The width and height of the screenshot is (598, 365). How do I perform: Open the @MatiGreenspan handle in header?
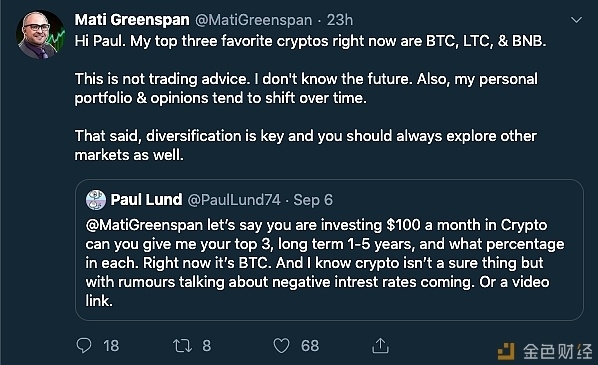coord(254,20)
